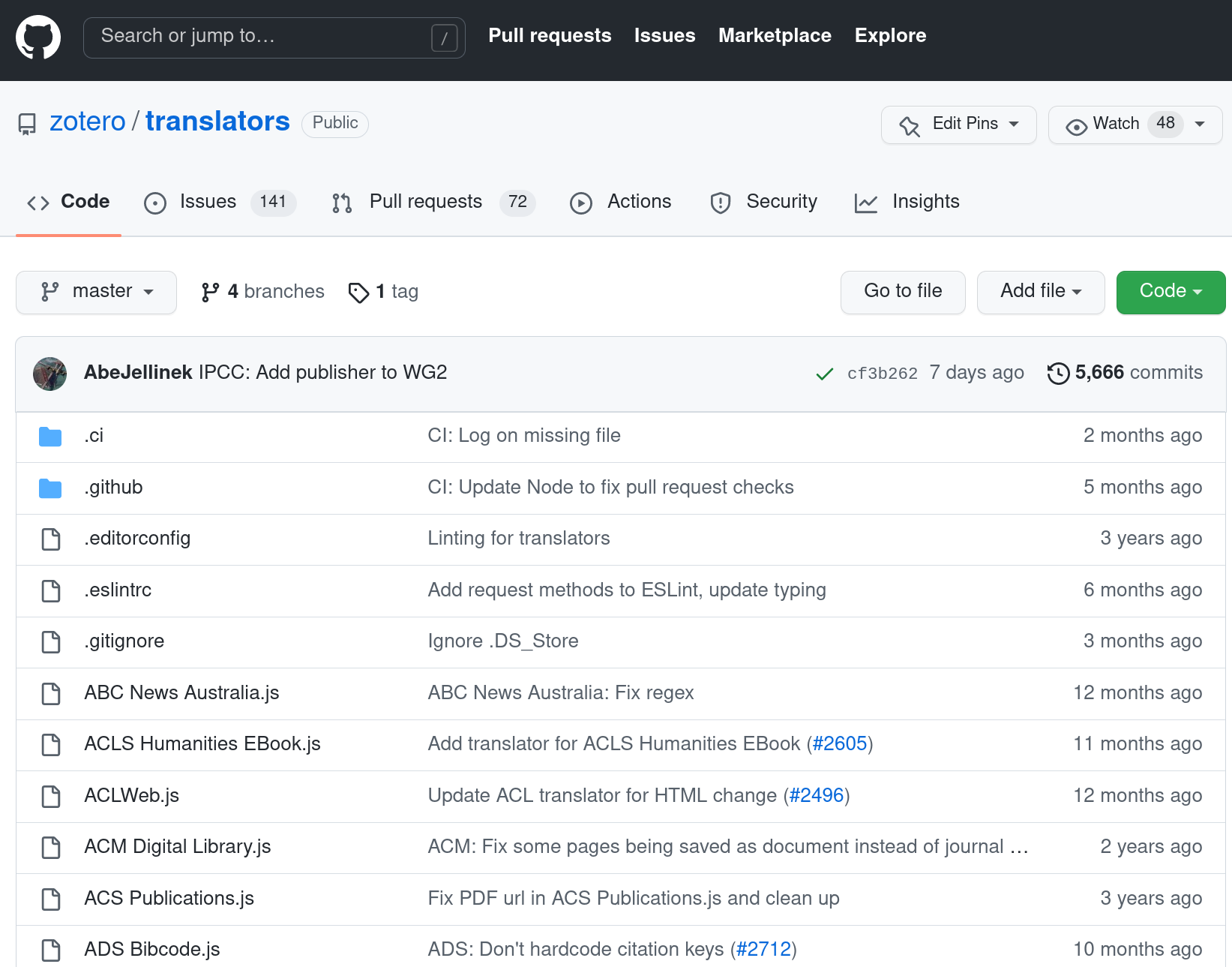The width and height of the screenshot is (1232, 967).
Task: Open the translators repository link
Action: point(217,122)
